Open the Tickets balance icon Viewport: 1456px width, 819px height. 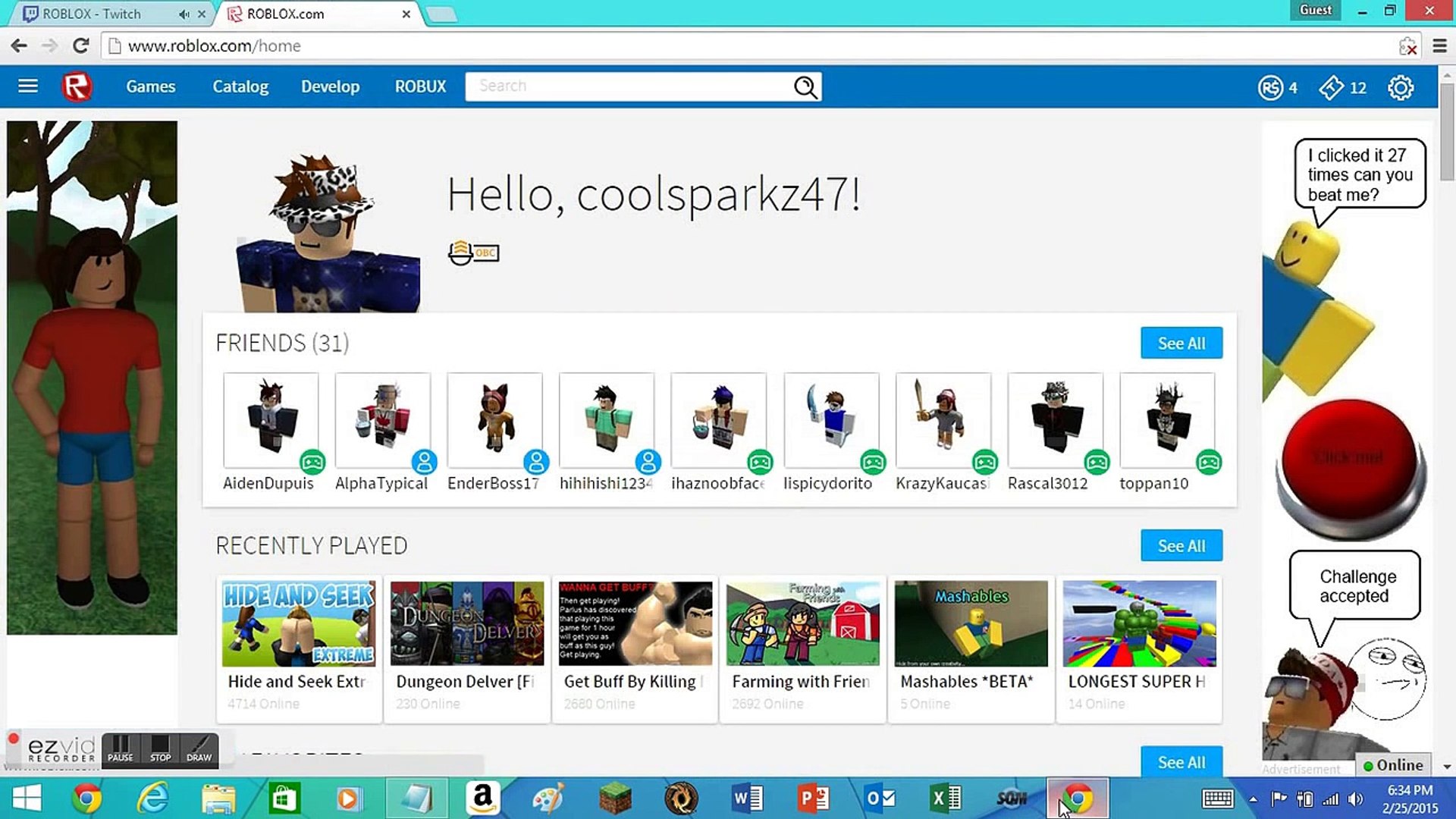pyautogui.click(x=1331, y=88)
